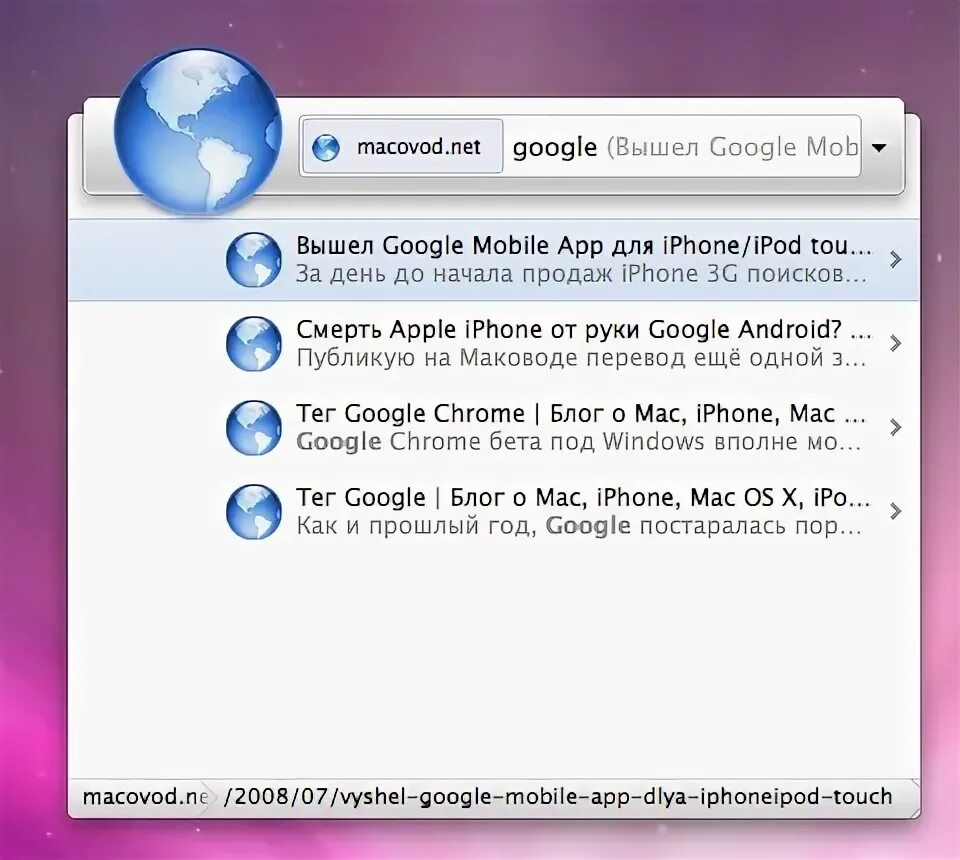The width and height of the screenshot is (960, 860).
Task: Click the globe icon of 'Смерть Apple iPhone' result
Action: (253, 343)
